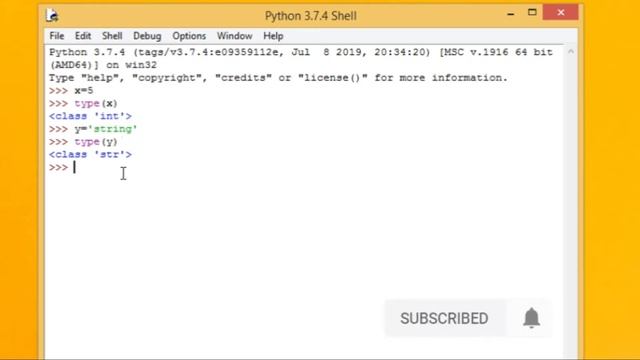
Task: Click the type(y) command line
Action: coord(83,142)
